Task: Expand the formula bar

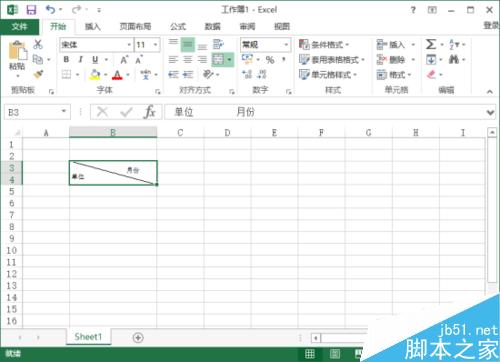Action: (490, 112)
